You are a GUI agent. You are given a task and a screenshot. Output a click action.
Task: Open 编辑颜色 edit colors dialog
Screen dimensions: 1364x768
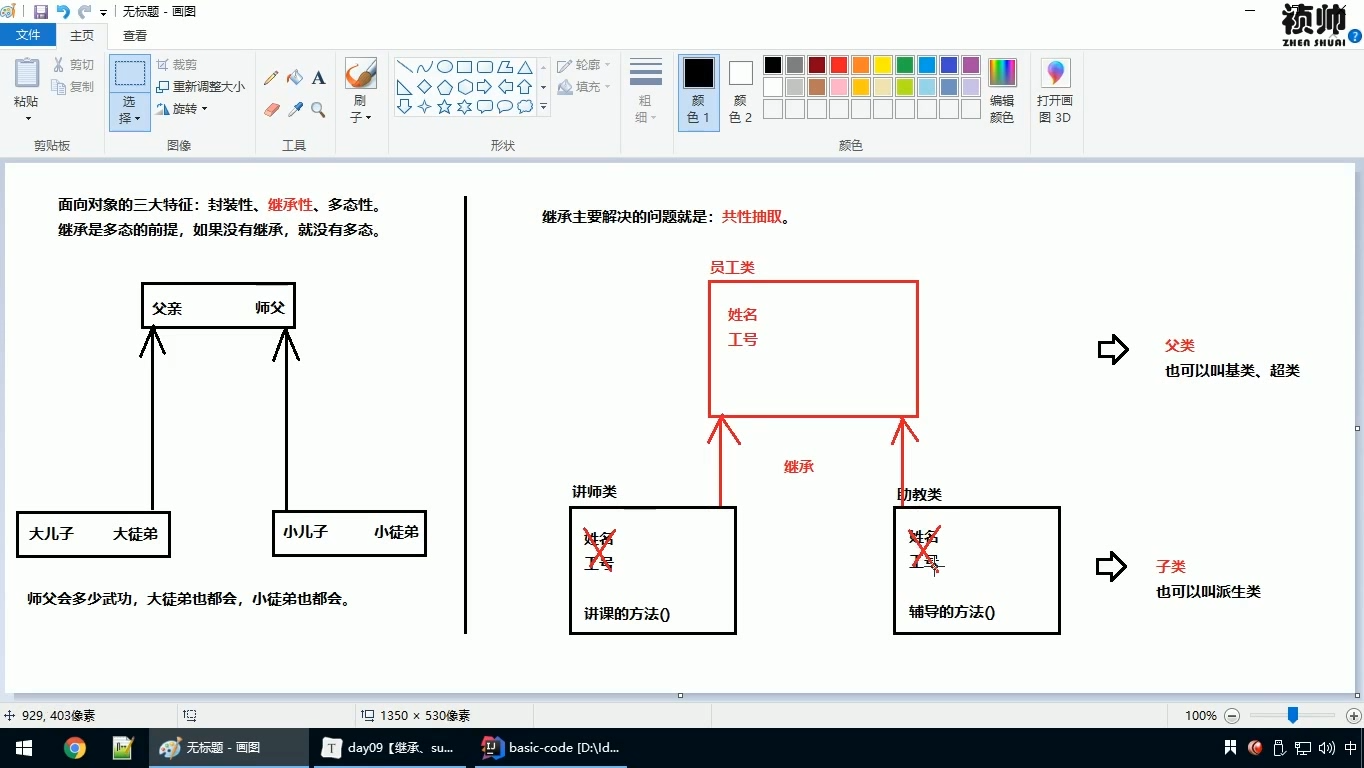(1002, 90)
